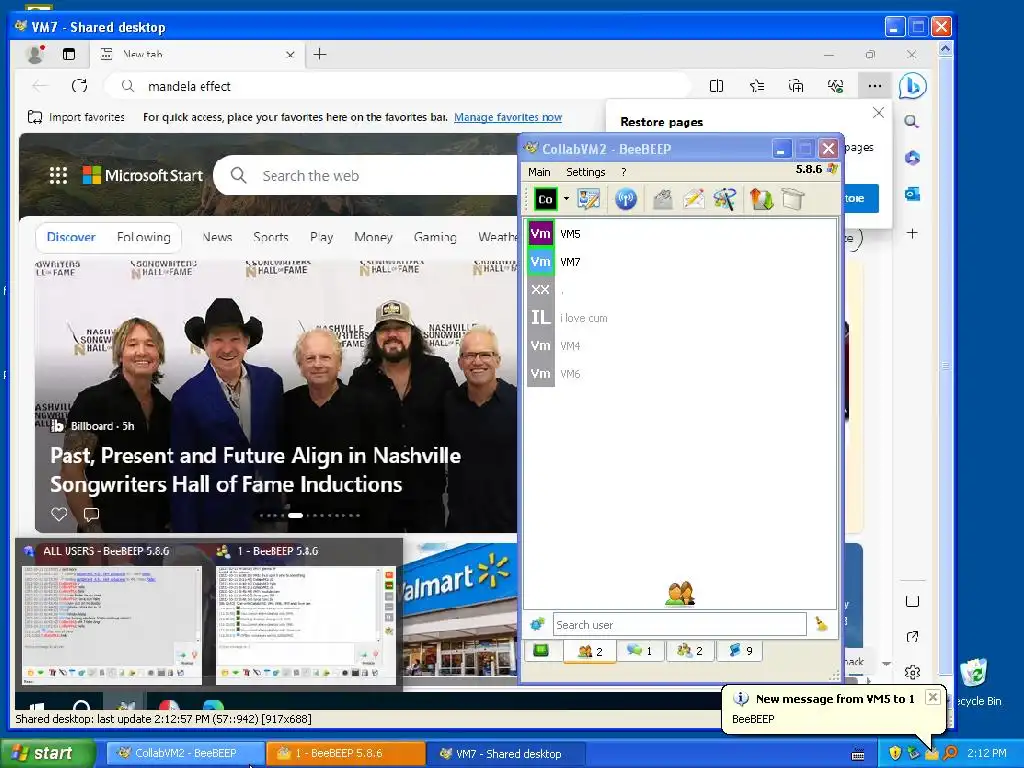Click the grey box icon in BeeBEEP toolbar

click(x=792, y=199)
